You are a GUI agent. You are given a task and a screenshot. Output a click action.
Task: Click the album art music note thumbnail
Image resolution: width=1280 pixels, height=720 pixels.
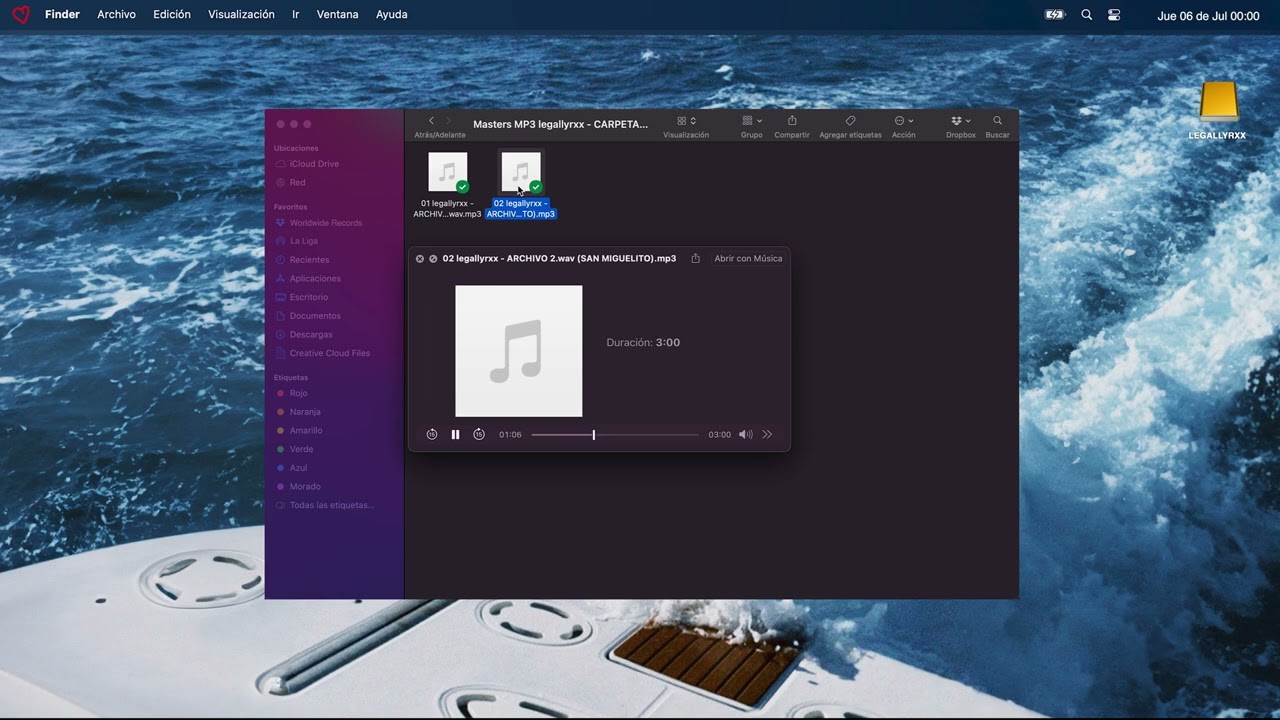[518, 351]
